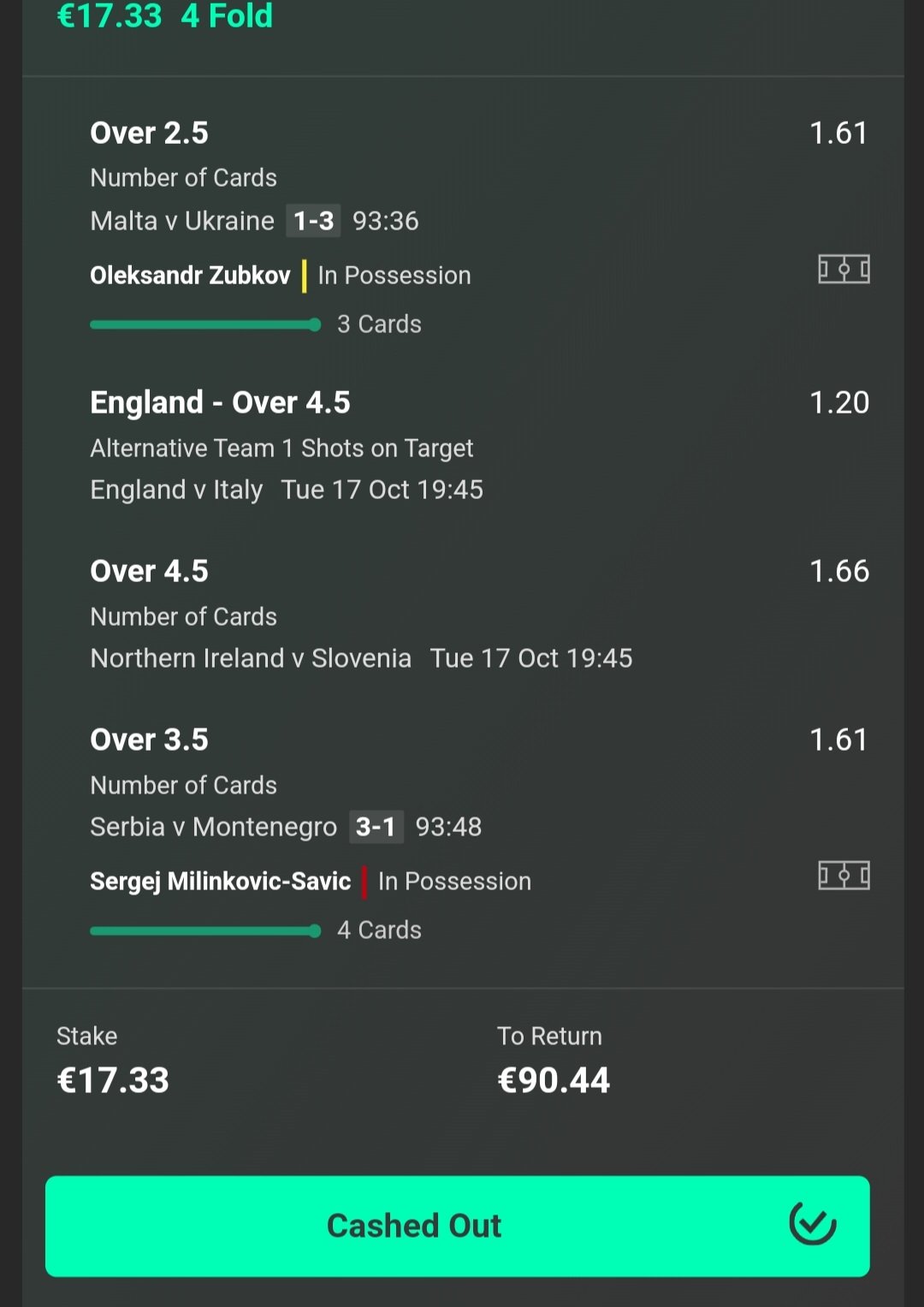
Task: Tap the England v Italy fixture text
Action: [176, 490]
